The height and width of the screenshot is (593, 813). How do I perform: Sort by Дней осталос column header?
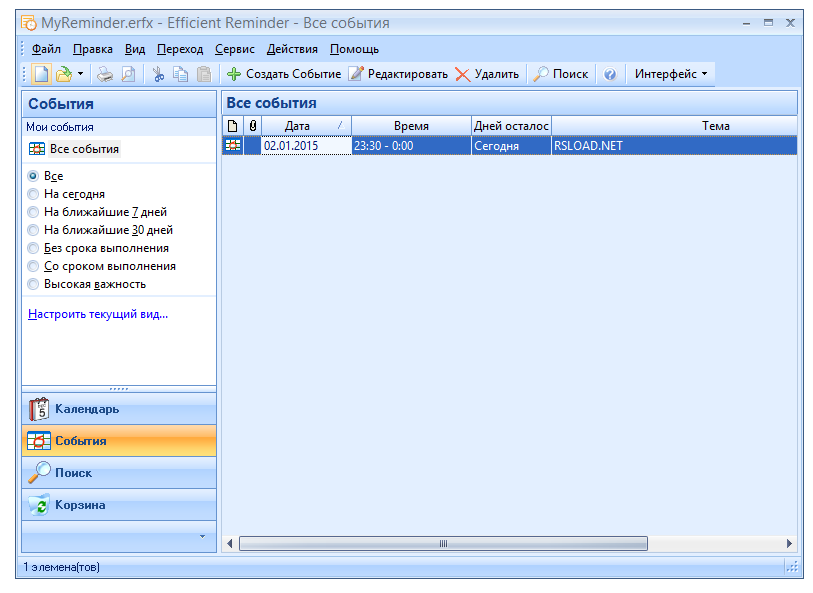pyautogui.click(x=511, y=126)
